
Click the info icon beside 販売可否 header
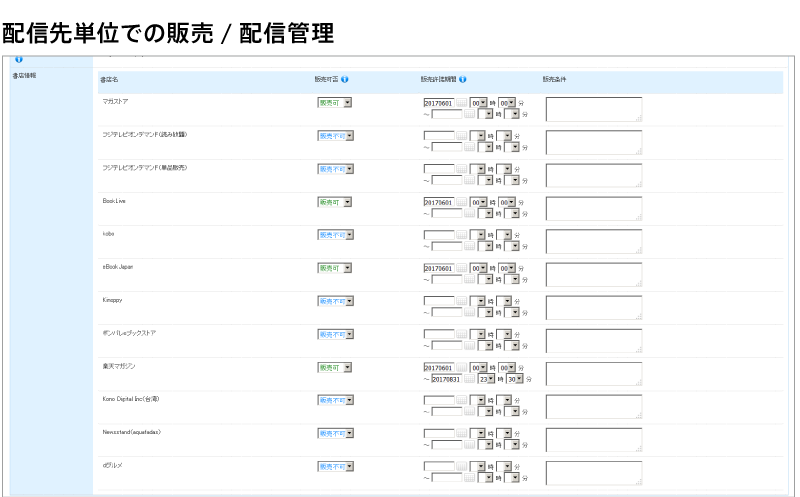pyautogui.click(x=344, y=79)
